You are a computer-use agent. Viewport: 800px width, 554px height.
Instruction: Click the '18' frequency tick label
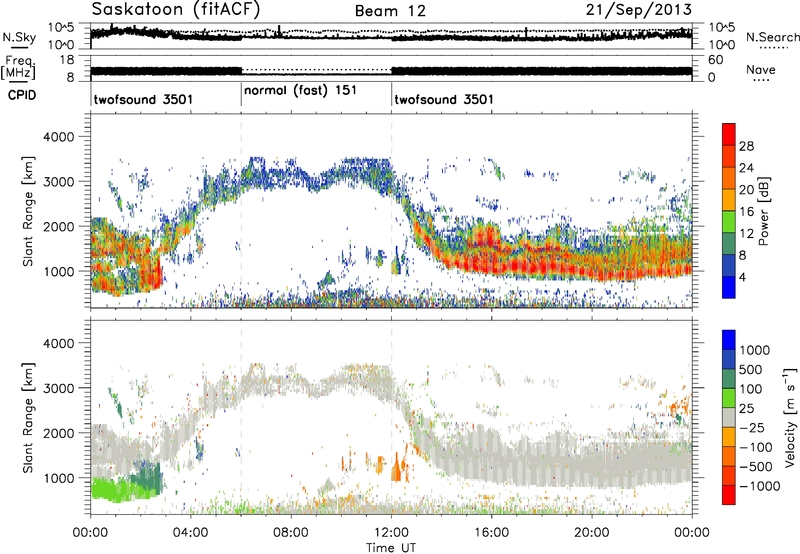coord(67,60)
